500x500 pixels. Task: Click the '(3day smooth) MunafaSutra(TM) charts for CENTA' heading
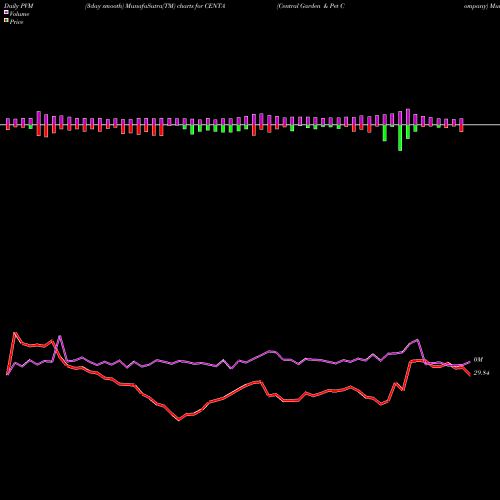click(x=155, y=6)
